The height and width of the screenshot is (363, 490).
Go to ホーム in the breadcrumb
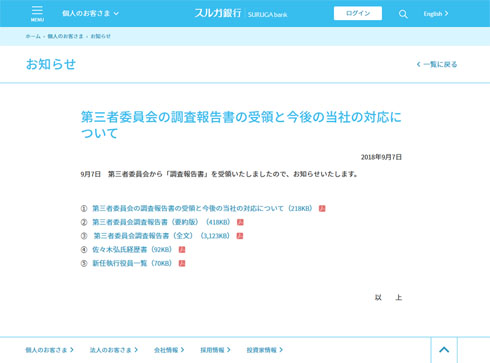pos(33,36)
